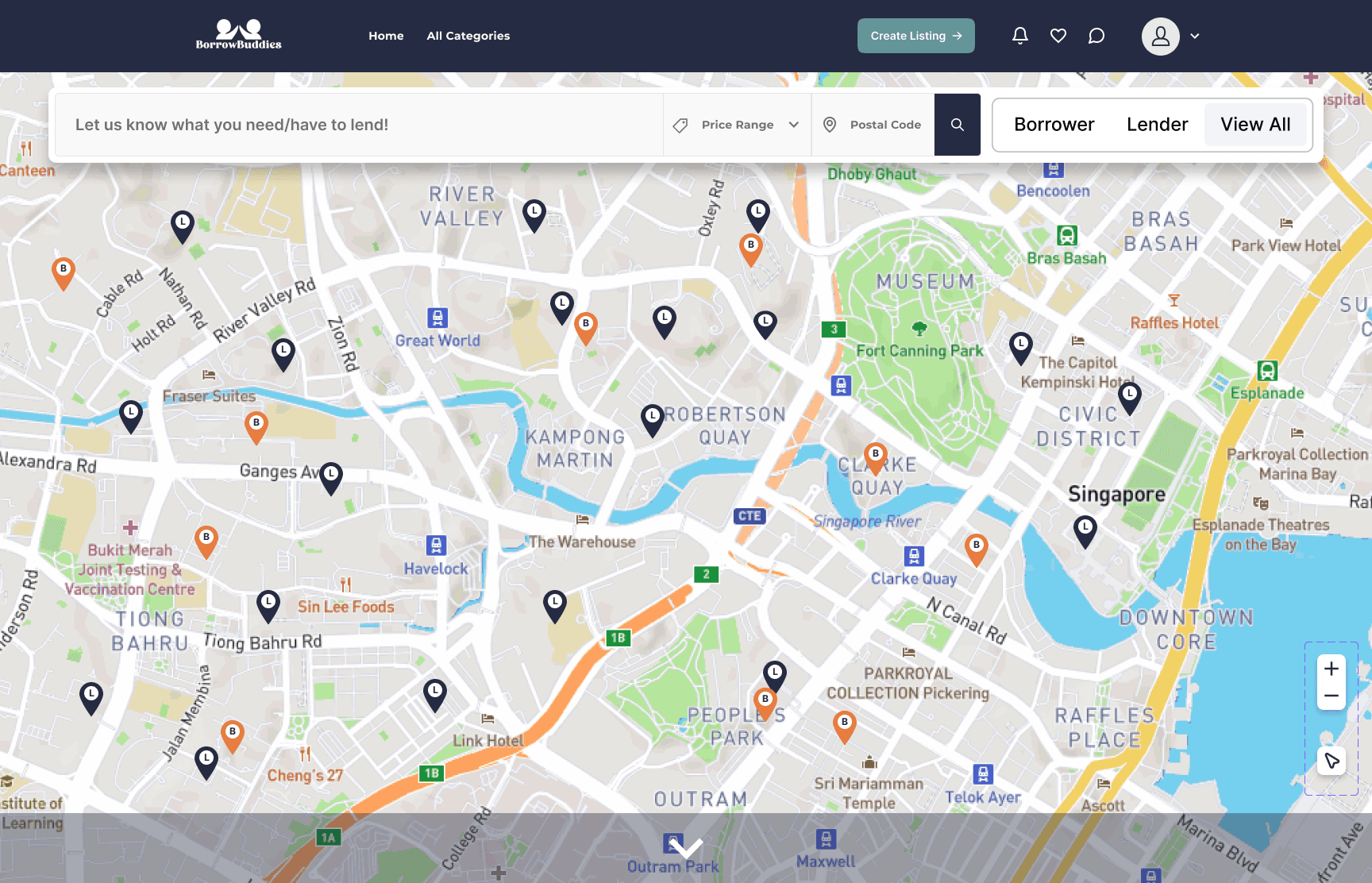1372x883 pixels.
Task: Click the Create Listing button
Action: coord(916,36)
